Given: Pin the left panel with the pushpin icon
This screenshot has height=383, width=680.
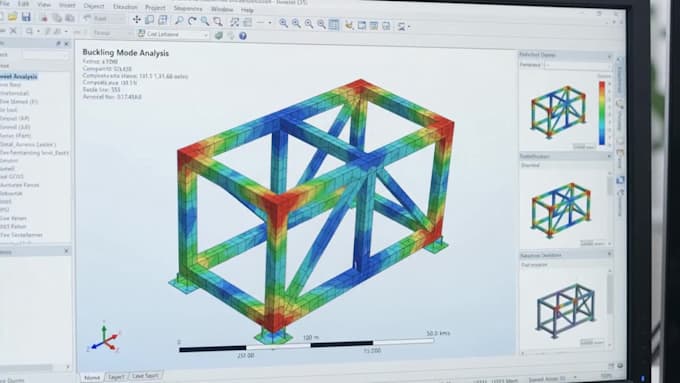Looking at the screenshot, I should tap(58, 44).
